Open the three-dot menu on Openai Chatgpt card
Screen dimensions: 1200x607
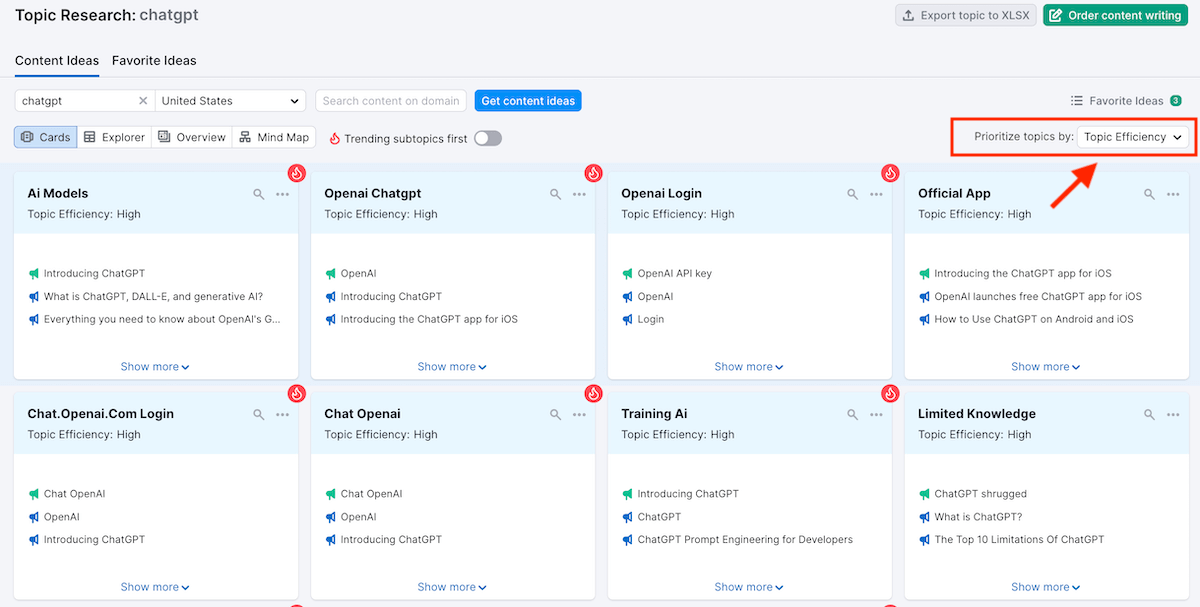579,194
